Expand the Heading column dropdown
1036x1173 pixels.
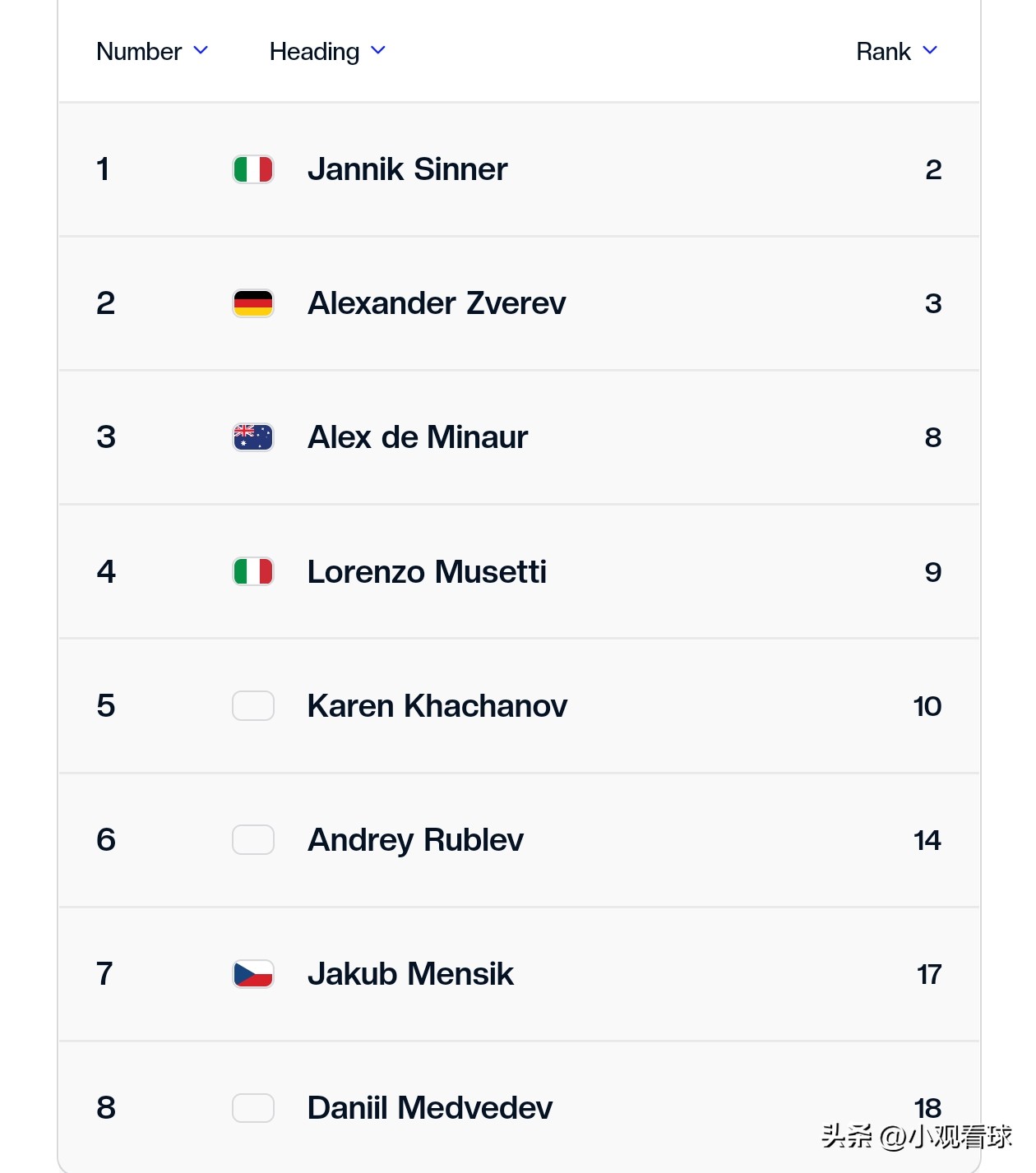point(327,51)
